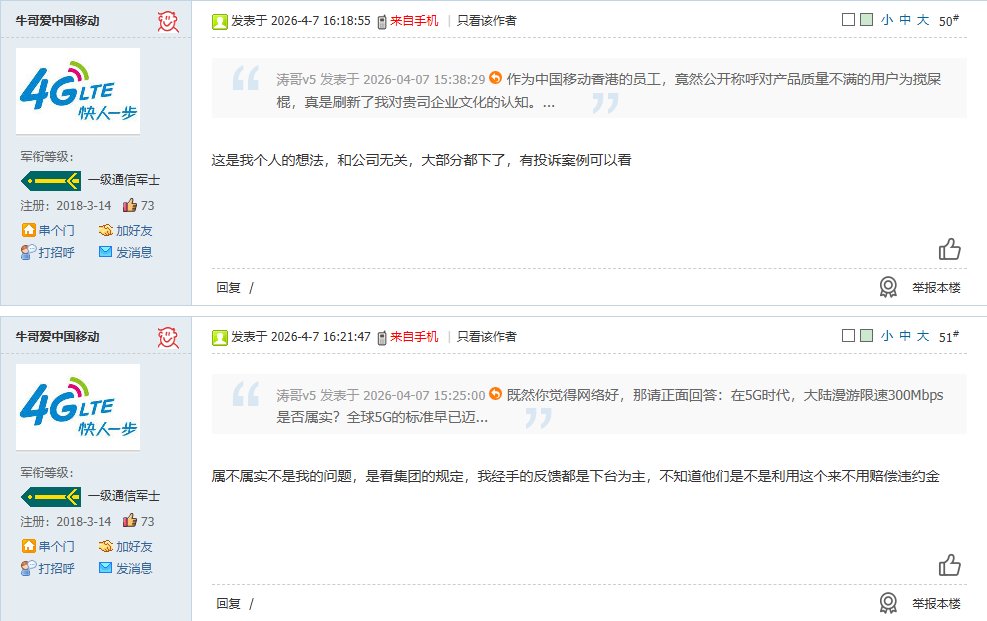Click the smiley badge icon in post 50
The width and height of the screenshot is (987, 621).
pos(167,21)
